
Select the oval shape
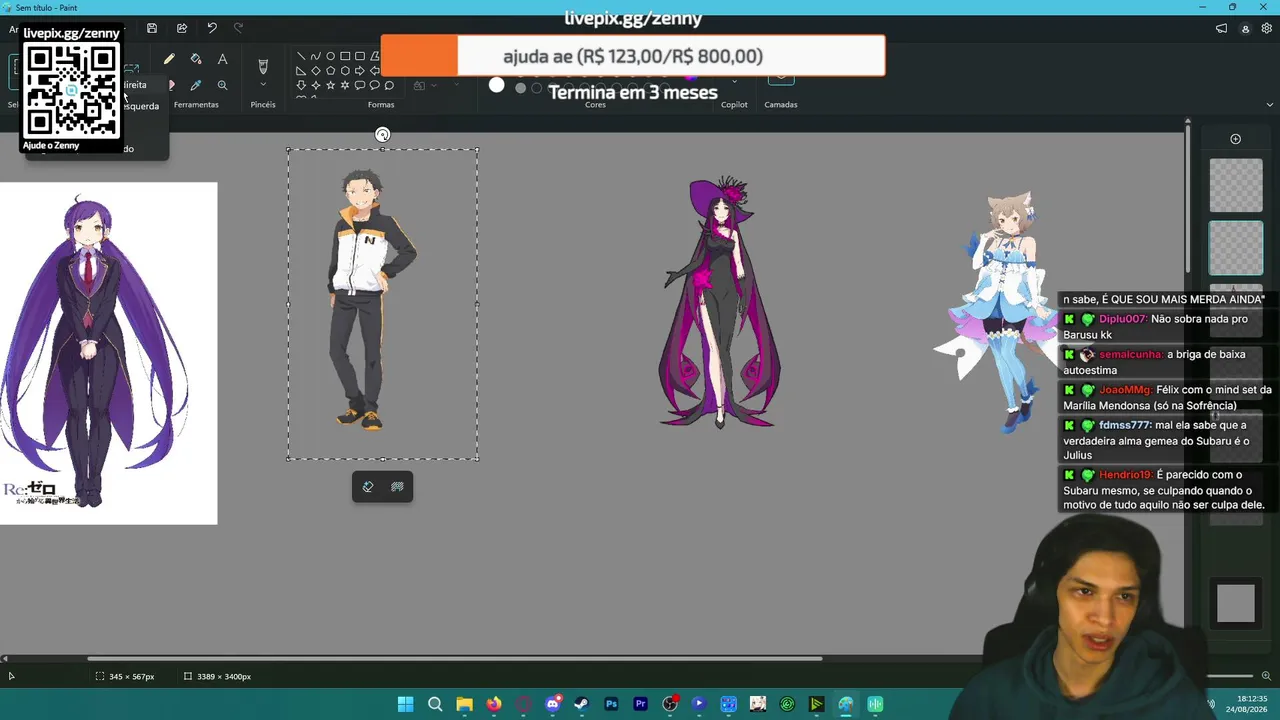pos(330,56)
